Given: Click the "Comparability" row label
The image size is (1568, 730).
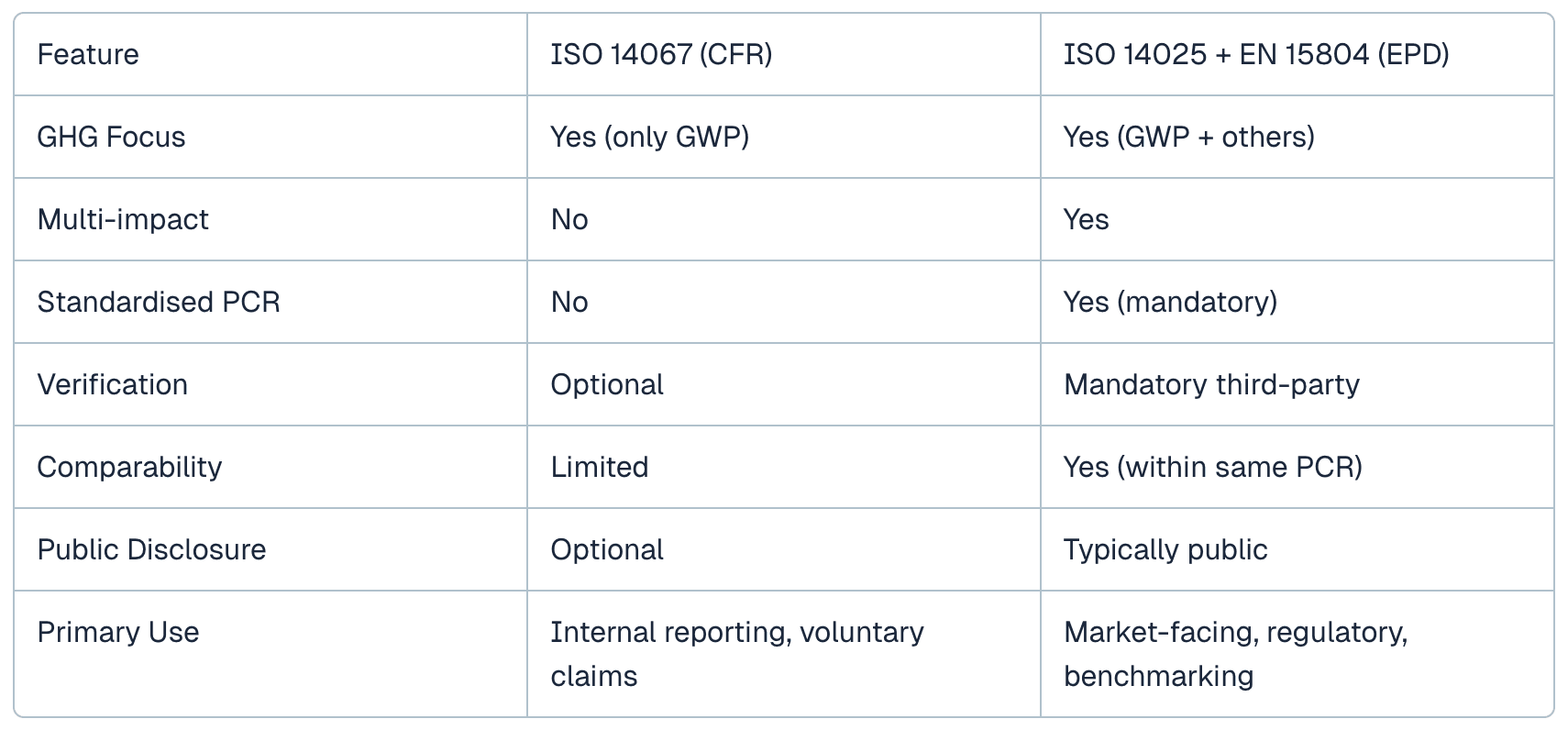Looking at the screenshot, I should coord(129,467).
